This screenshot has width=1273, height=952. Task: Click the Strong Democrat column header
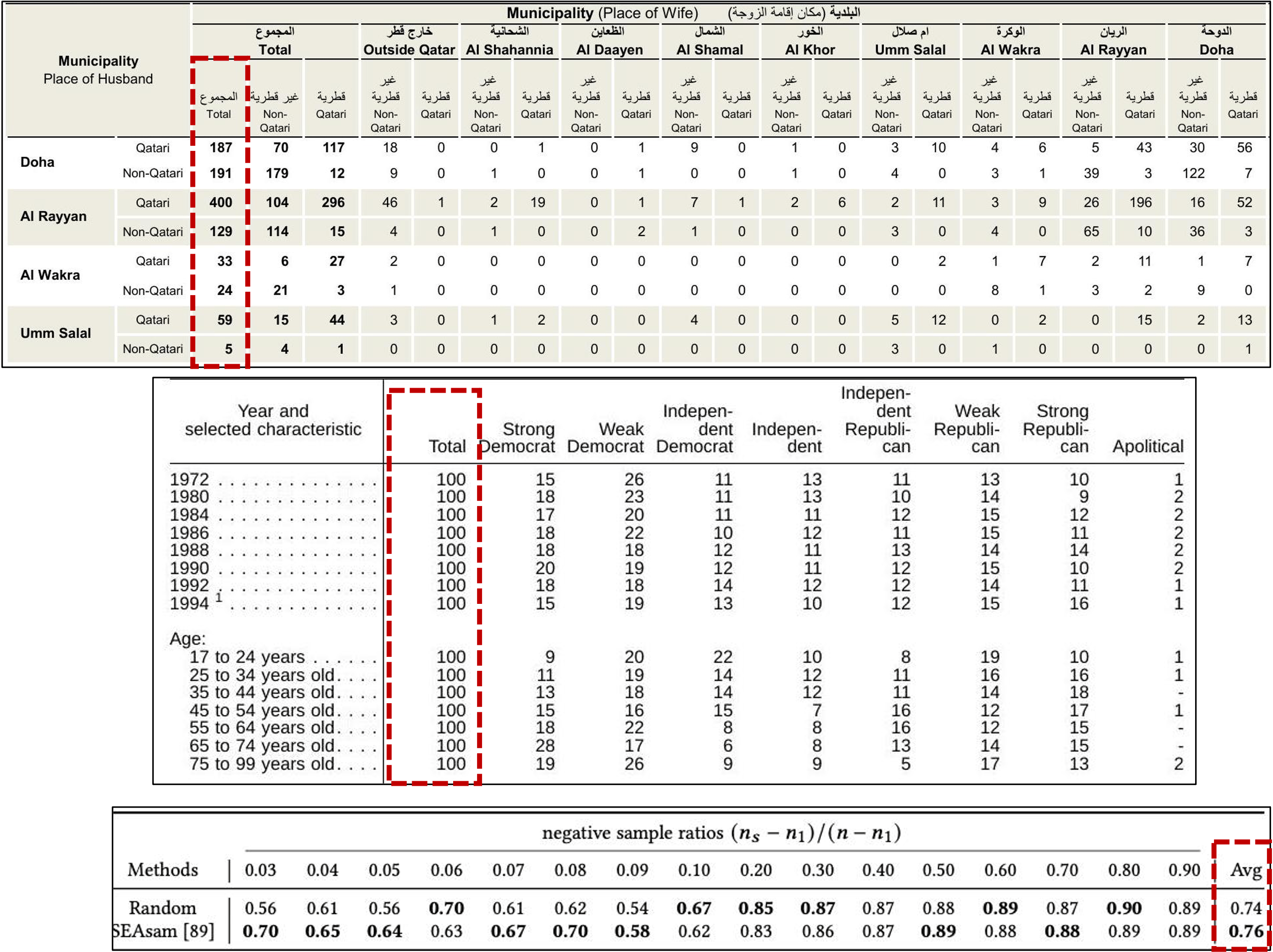[x=518, y=437]
